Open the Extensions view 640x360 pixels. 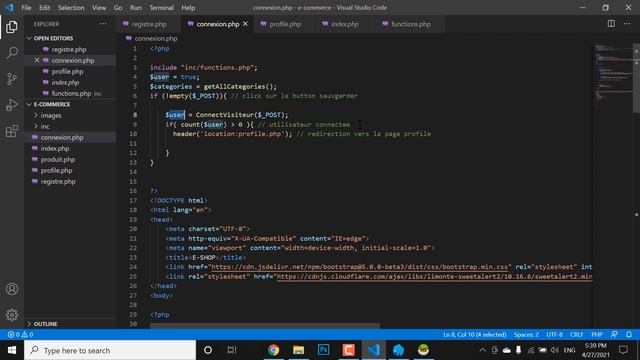click(x=12, y=131)
